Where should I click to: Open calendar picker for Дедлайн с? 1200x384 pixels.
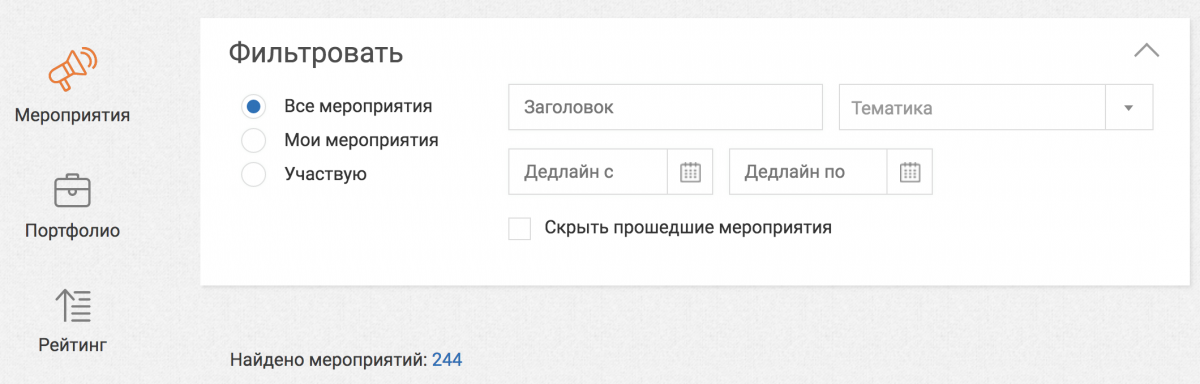(x=690, y=172)
